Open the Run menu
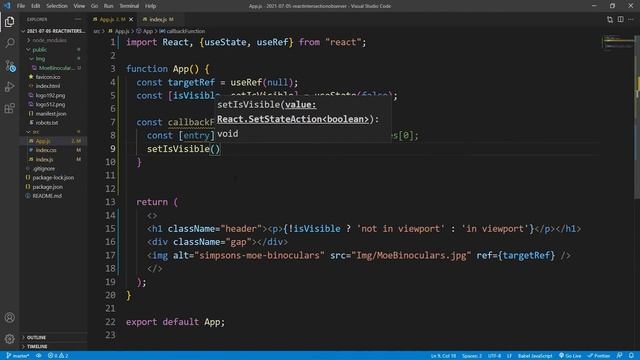The width and height of the screenshot is (640, 360). click(x=108, y=6)
